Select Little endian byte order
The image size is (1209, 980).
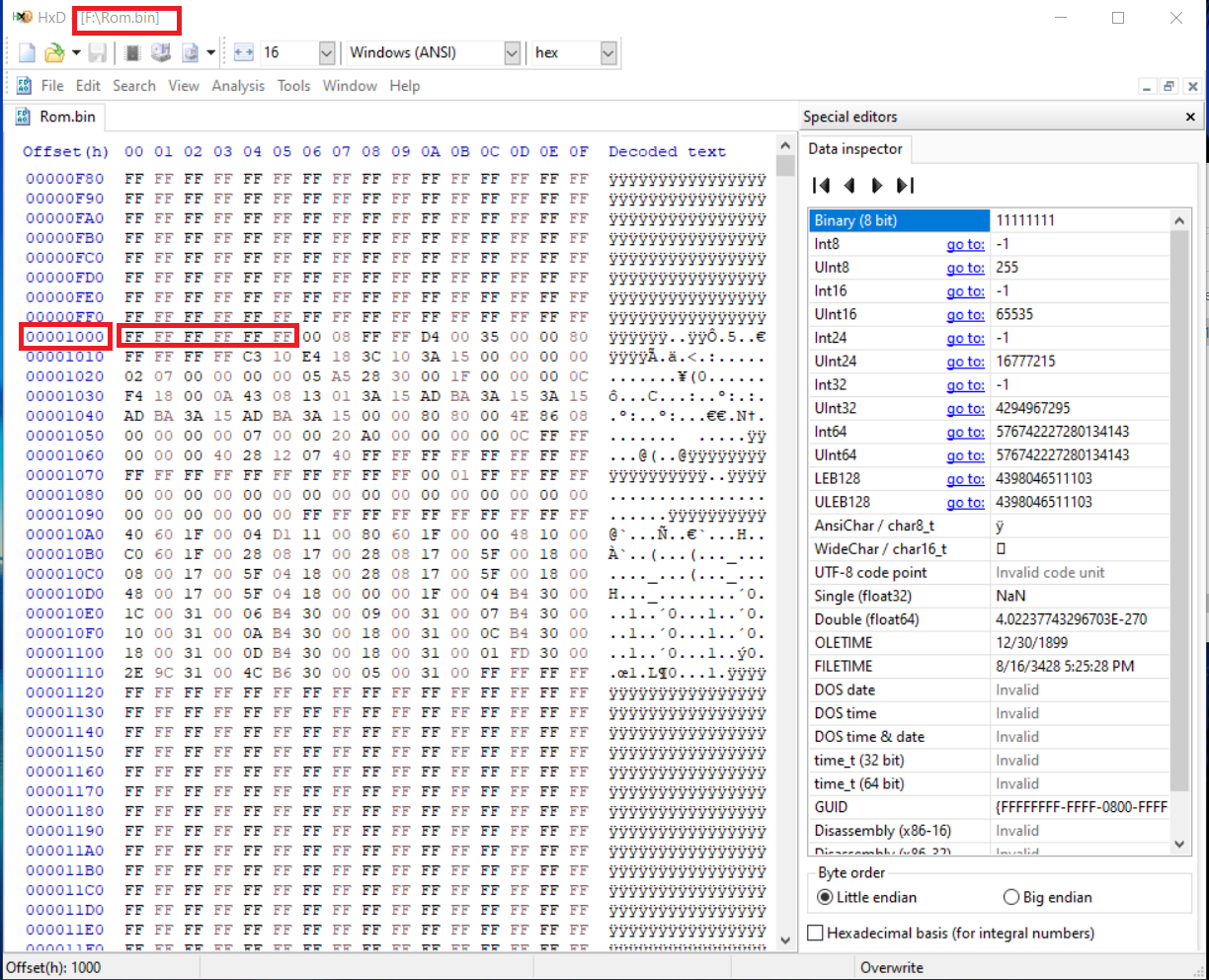click(x=826, y=897)
